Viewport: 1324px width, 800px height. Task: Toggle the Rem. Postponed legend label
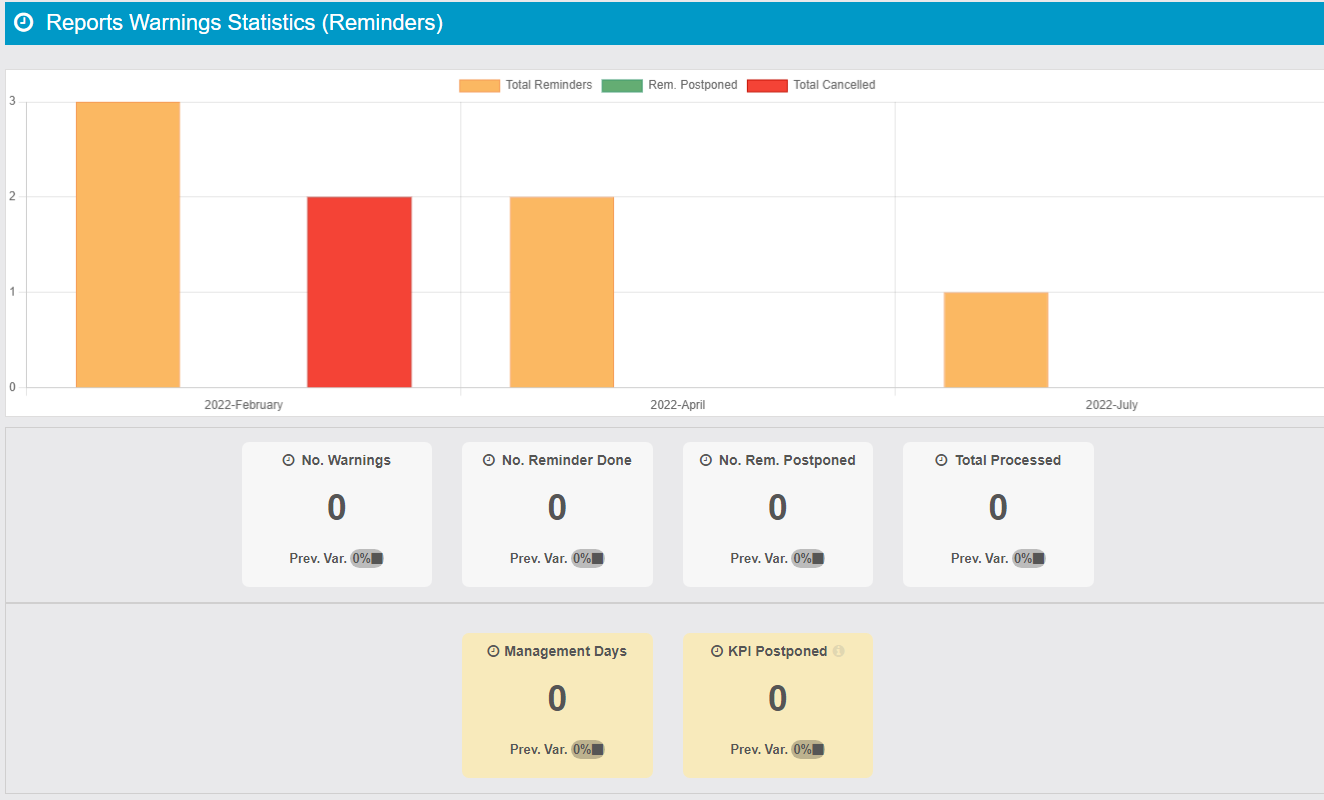click(692, 86)
